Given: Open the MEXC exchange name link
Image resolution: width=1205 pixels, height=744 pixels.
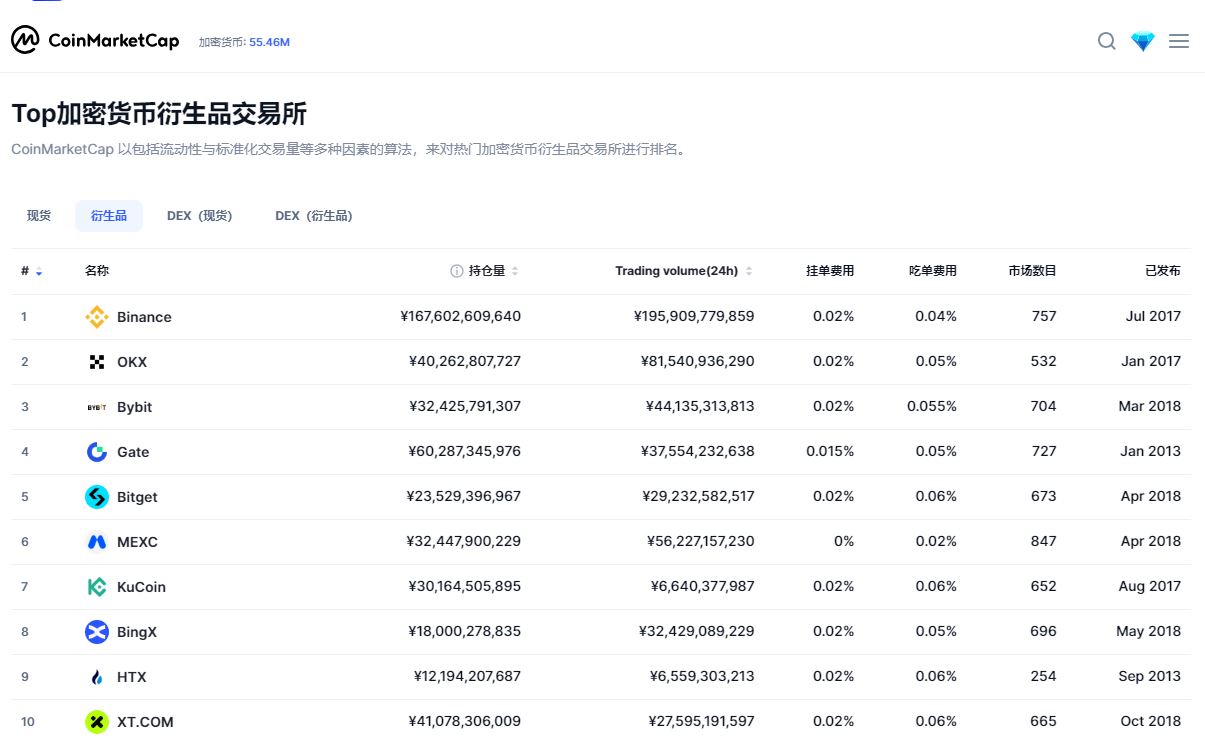Looking at the screenshot, I should coord(137,542).
